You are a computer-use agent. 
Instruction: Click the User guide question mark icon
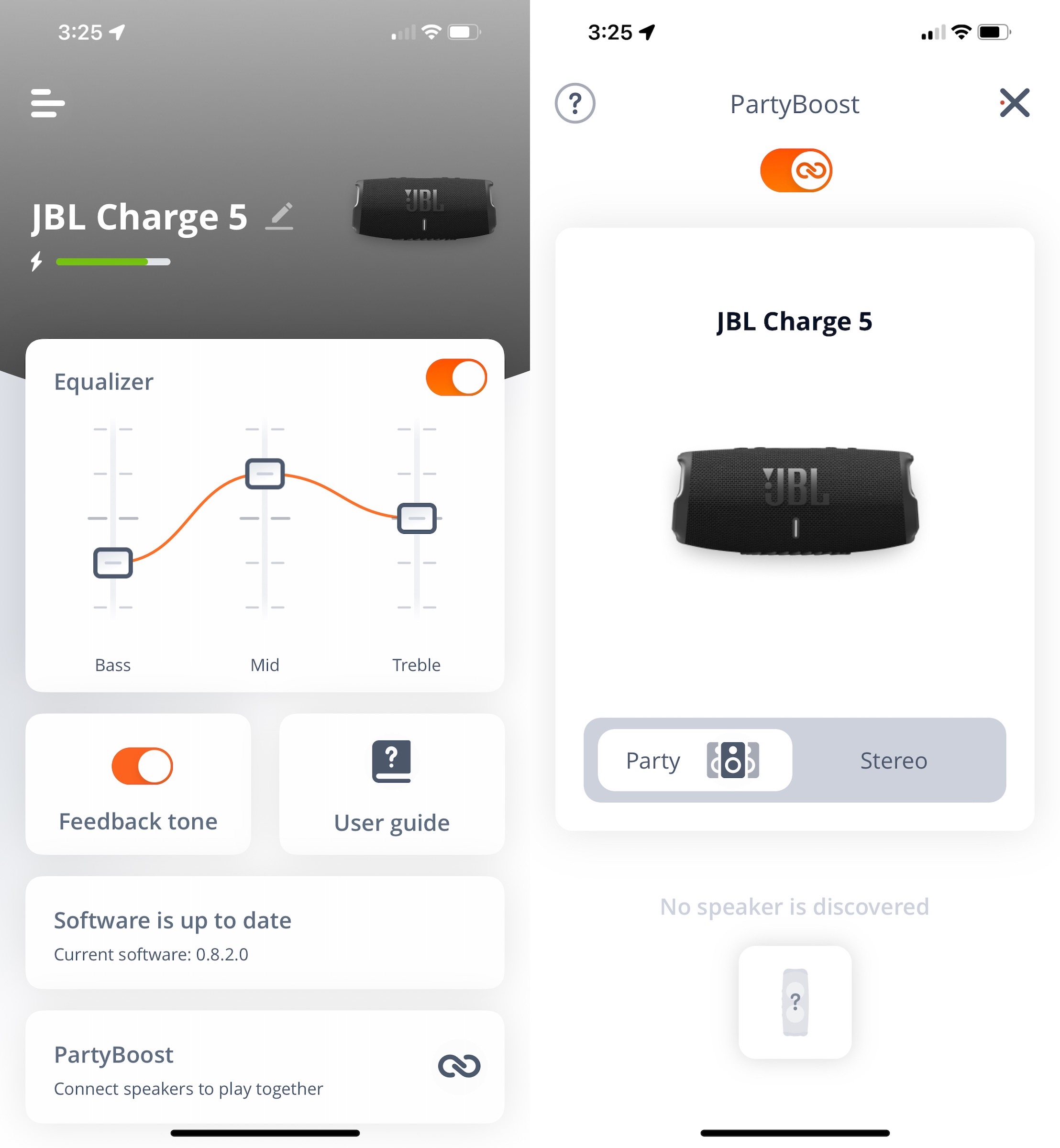point(391,762)
